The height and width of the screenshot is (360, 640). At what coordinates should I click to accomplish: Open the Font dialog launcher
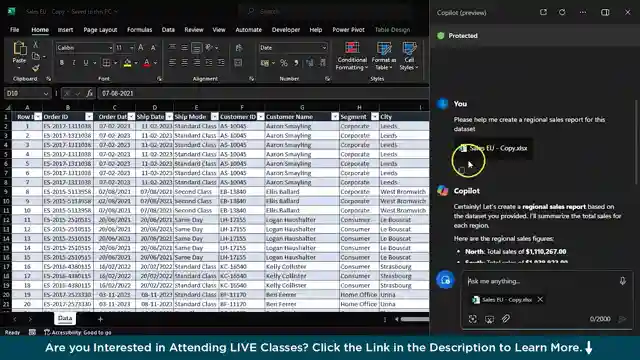pyautogui.click(x=159, y=79)
